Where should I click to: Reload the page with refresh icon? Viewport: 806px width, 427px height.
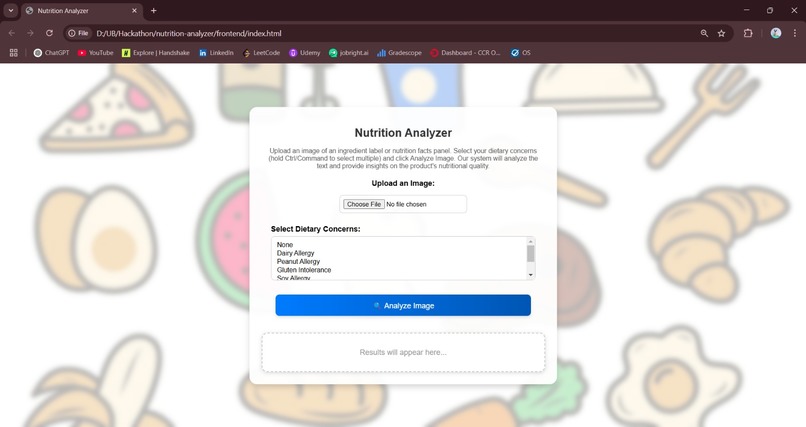(x=49, y=33)
